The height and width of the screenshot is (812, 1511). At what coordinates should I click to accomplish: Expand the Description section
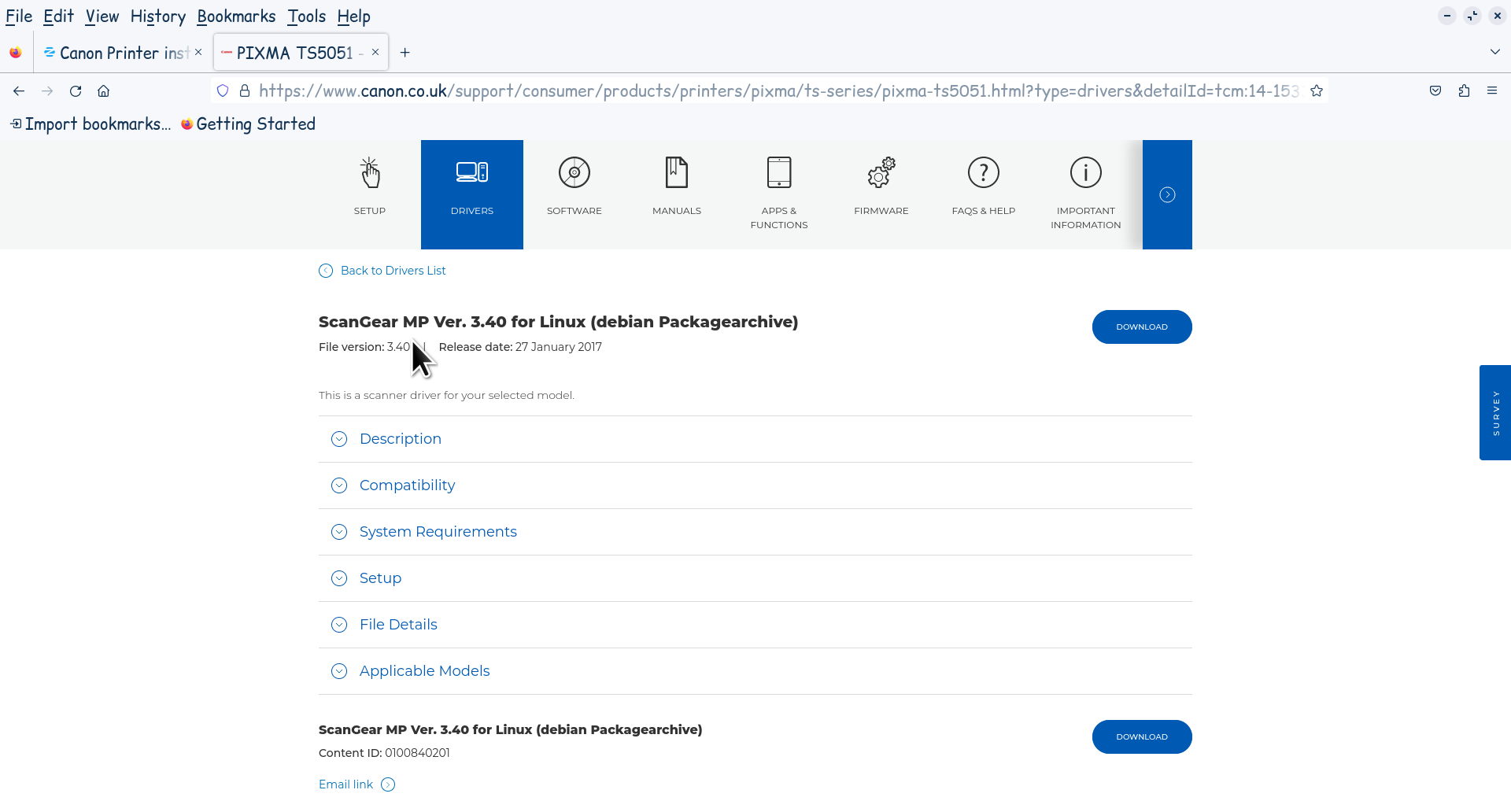[400, 439]
